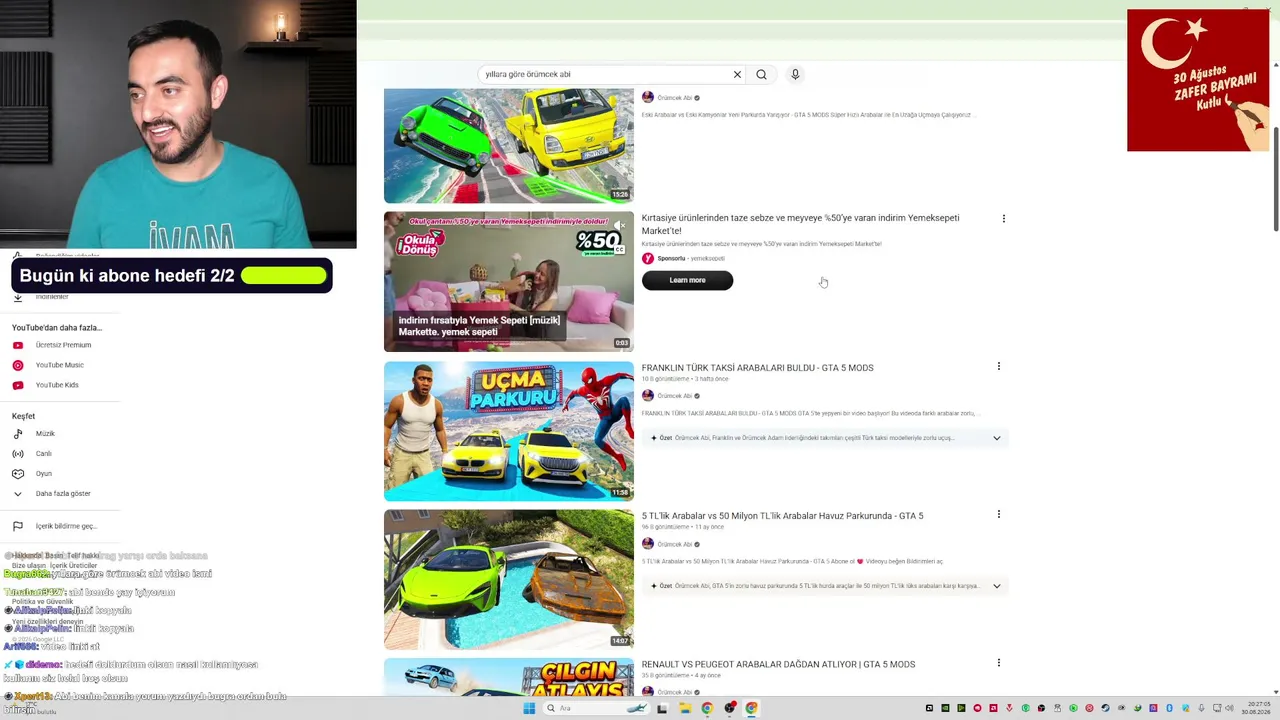Open the Müzik explore category
1280x720 pixels.
pos(45,434)
